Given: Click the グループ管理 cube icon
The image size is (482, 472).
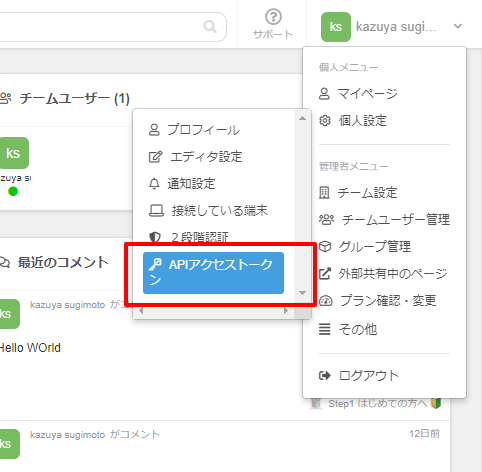Looking at the screenshot, I should pos(325,247).
